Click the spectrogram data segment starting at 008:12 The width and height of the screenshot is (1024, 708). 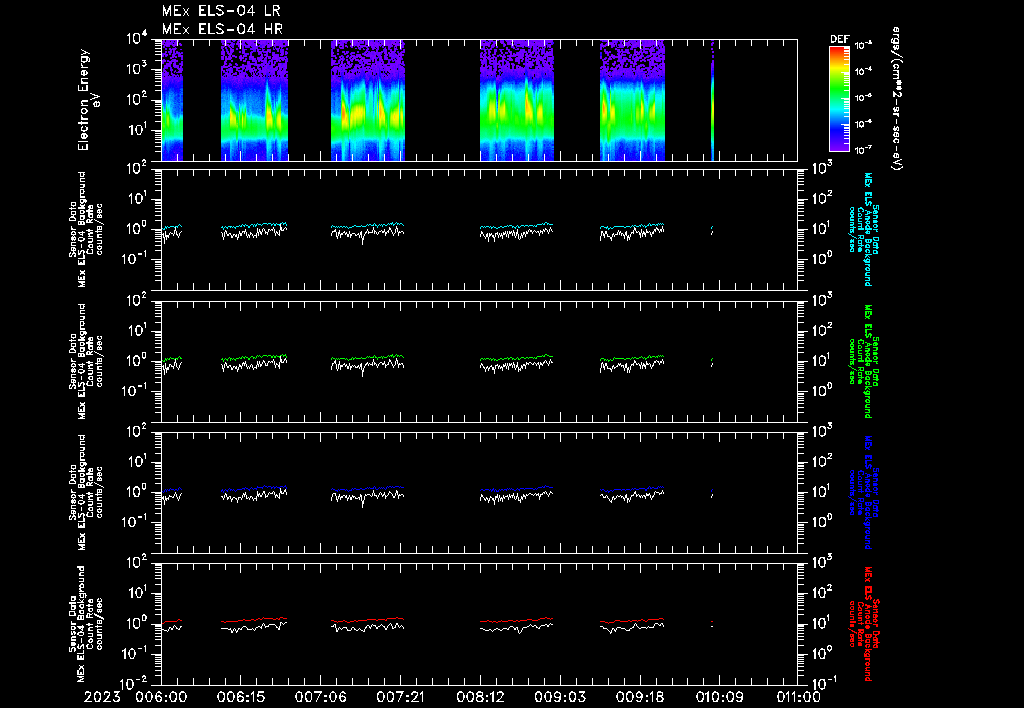click(517, 100)
